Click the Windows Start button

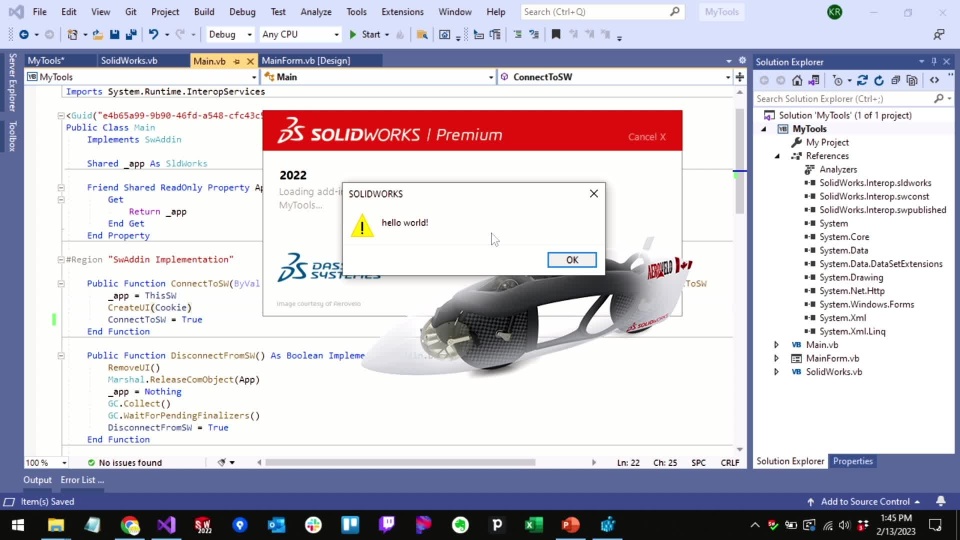click(18, 525)
